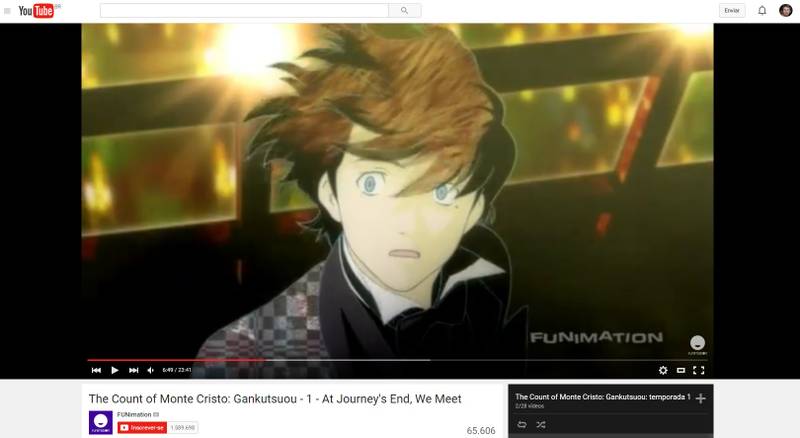Screen dimensions: 800x438
Task: Open the user account avatar menu
Action: tap(786, 10)
